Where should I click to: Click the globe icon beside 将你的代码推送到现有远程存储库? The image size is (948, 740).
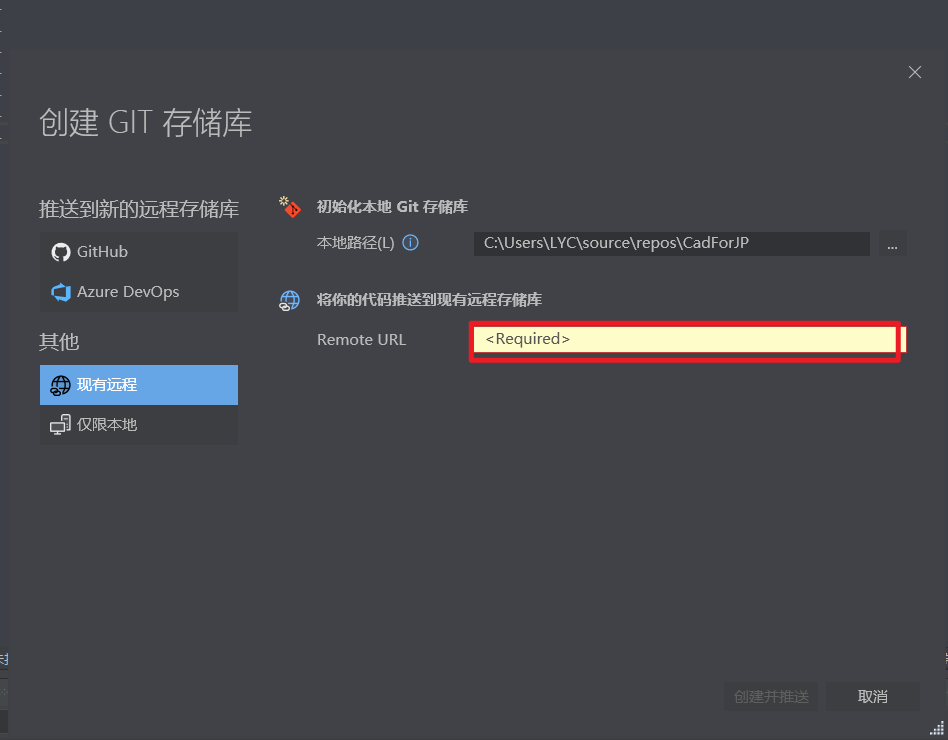point(289,300)
